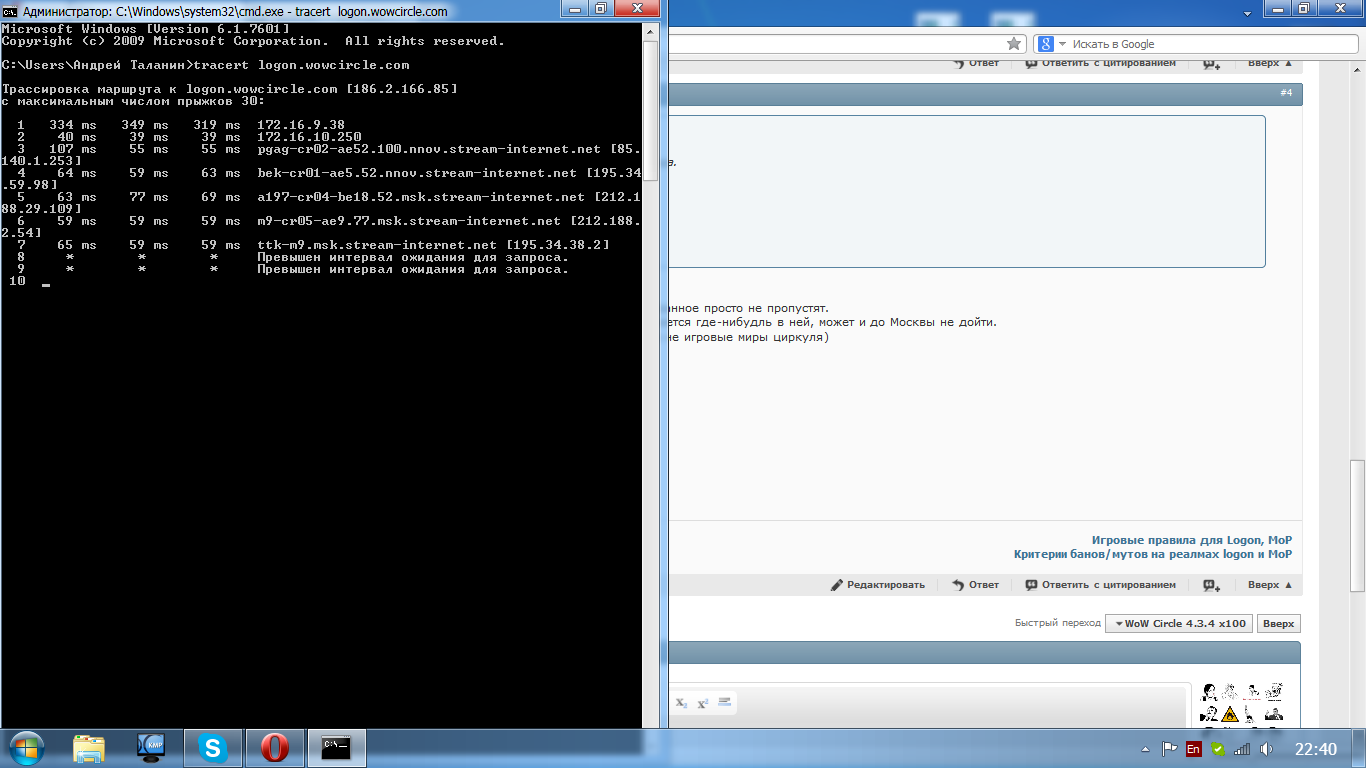Click the volume speaker icon in tray
Viewport: 1366px width, 768px height.
[1266, 748]
